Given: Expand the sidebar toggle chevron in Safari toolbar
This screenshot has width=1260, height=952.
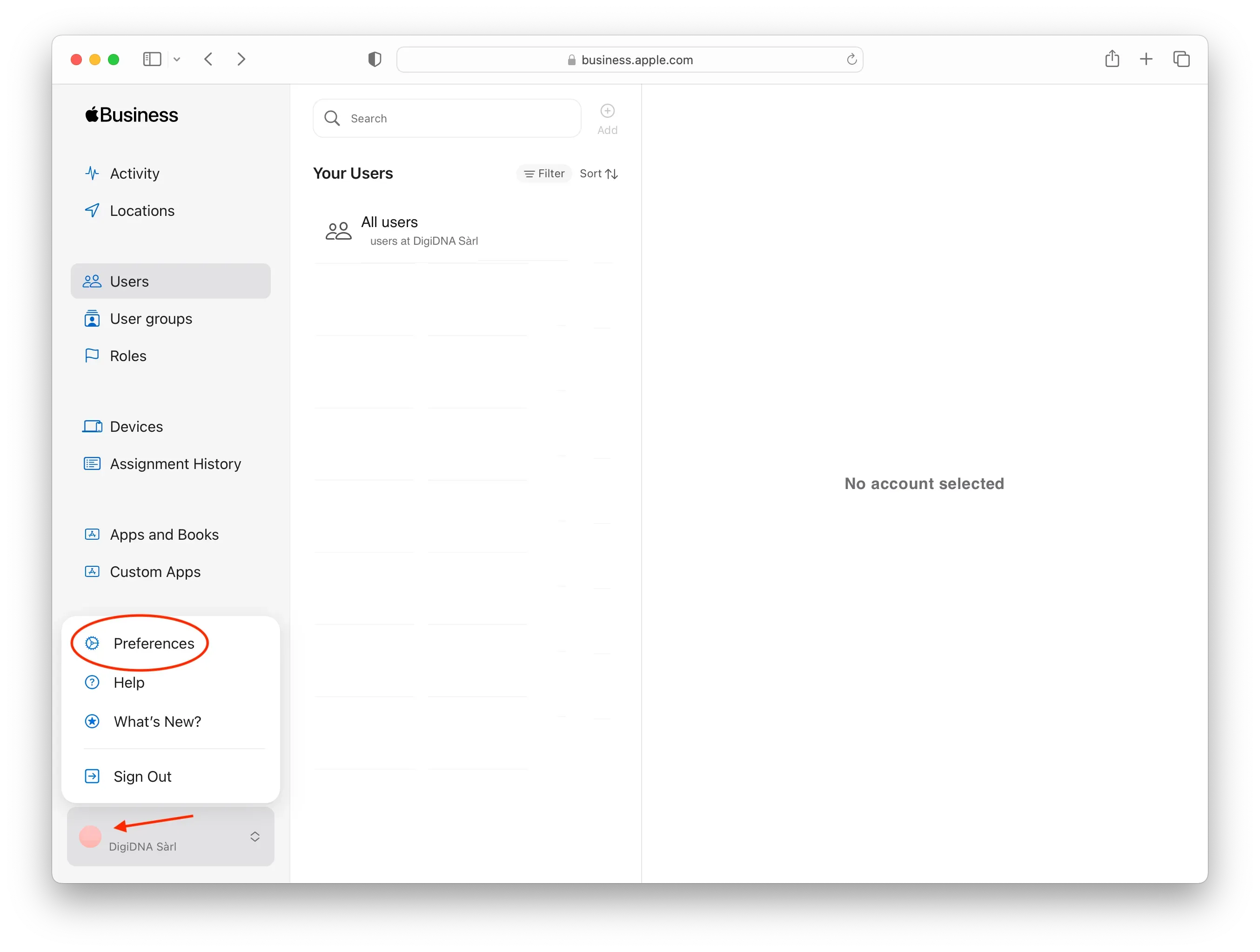Looking at the screenshot, I should [177, 59].
